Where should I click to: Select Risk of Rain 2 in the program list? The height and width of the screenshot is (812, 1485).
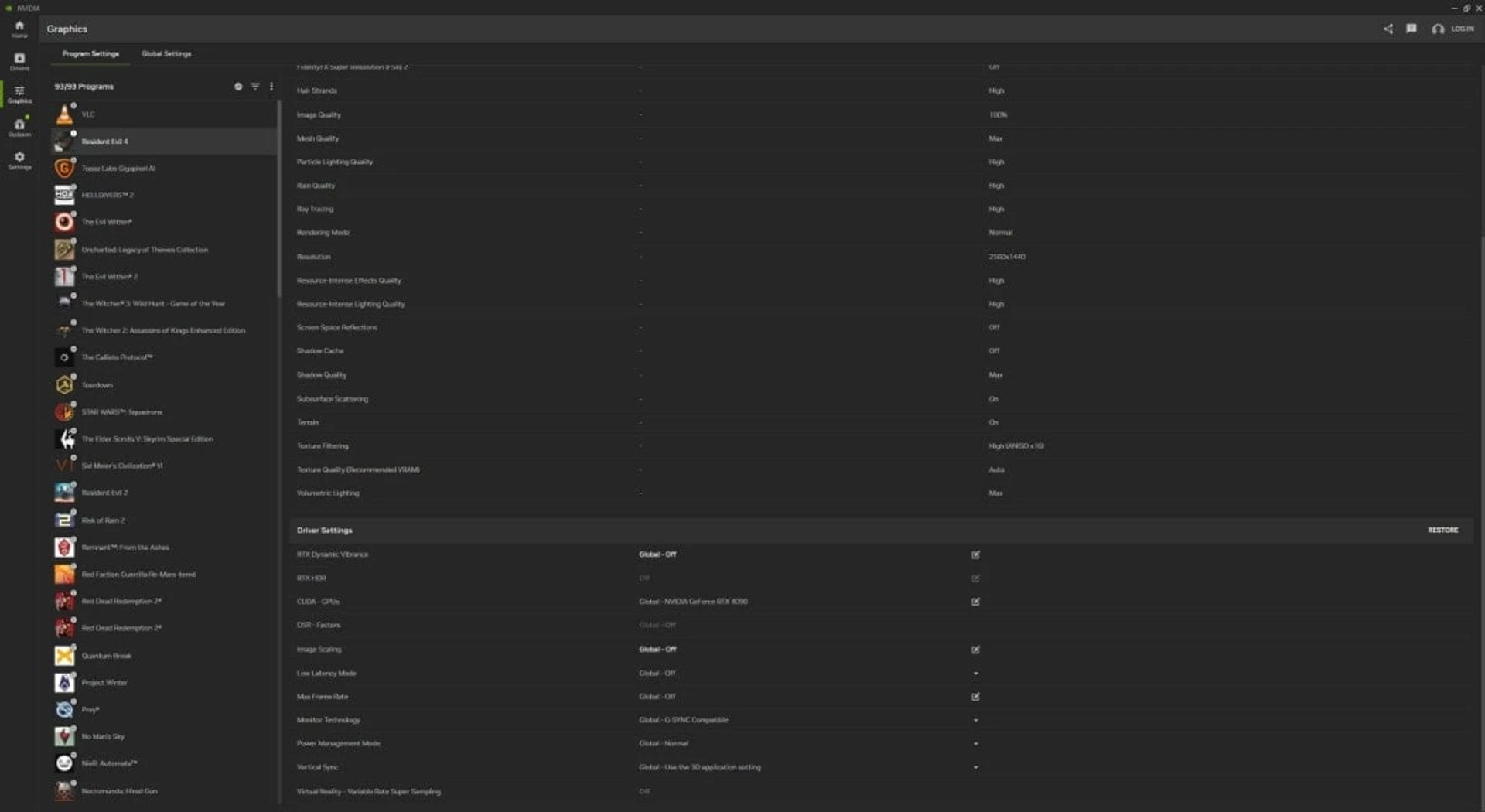[164, 520]
